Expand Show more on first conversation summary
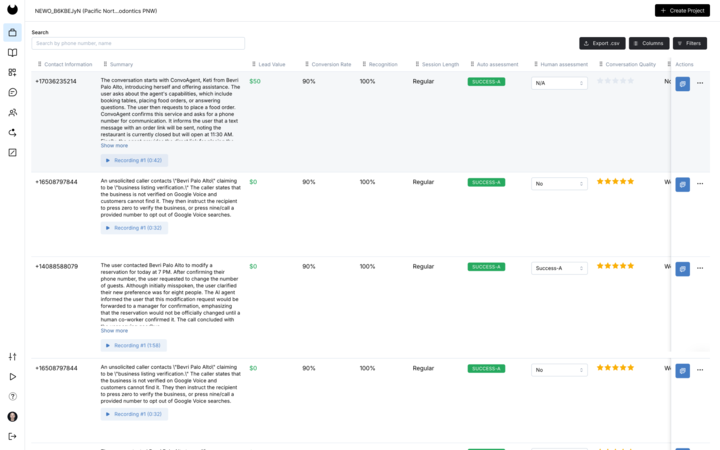Image resolution: width=720 pixels, height=450 pixels. 114,146
